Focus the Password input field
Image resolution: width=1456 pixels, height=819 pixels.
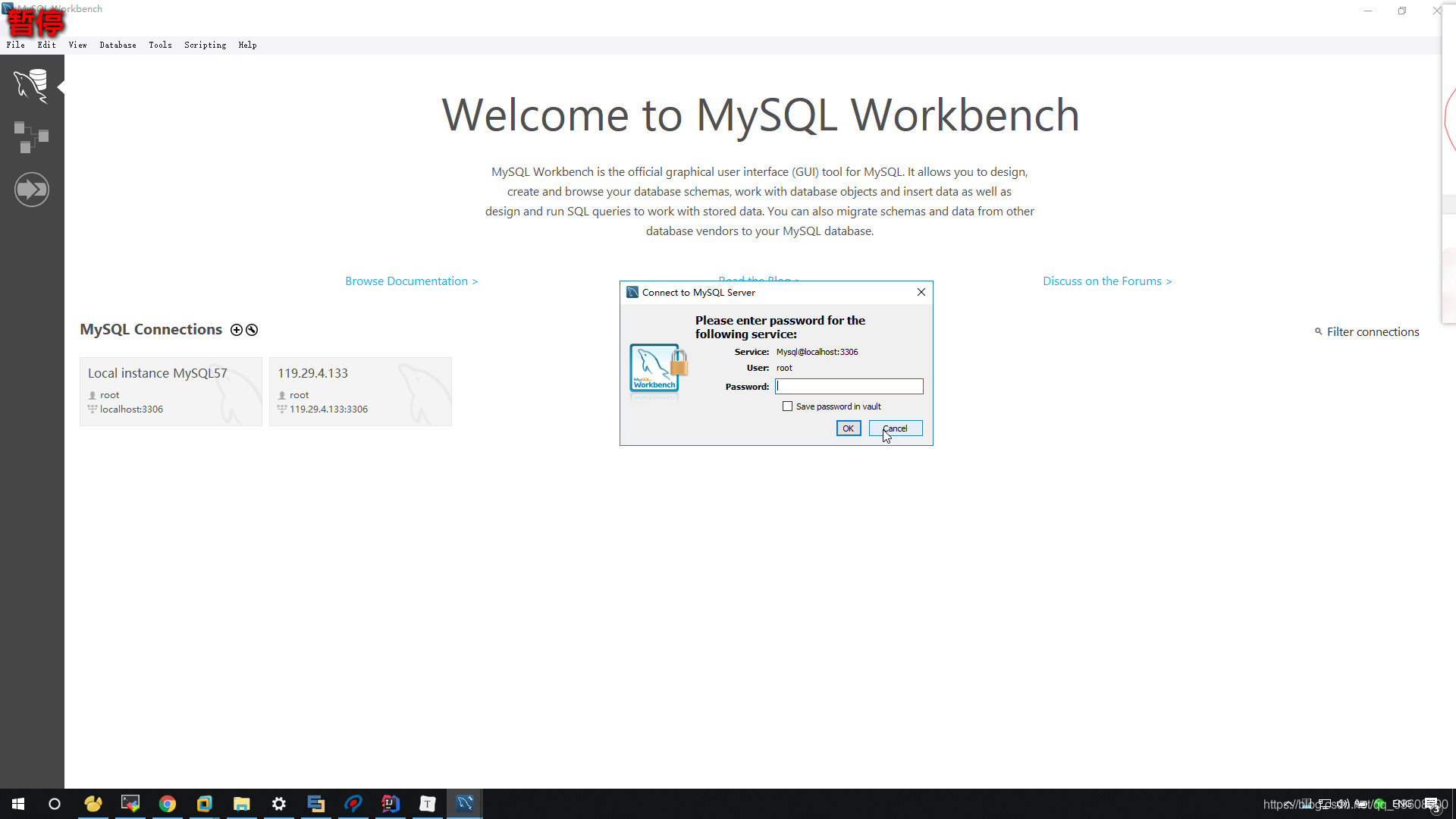[x=849, y=387]
